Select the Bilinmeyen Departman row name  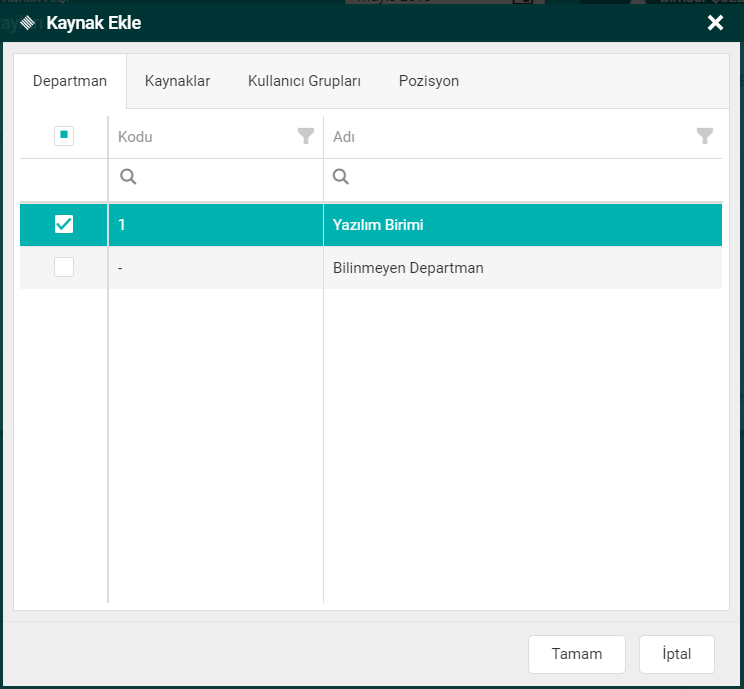tap(408, 268)
